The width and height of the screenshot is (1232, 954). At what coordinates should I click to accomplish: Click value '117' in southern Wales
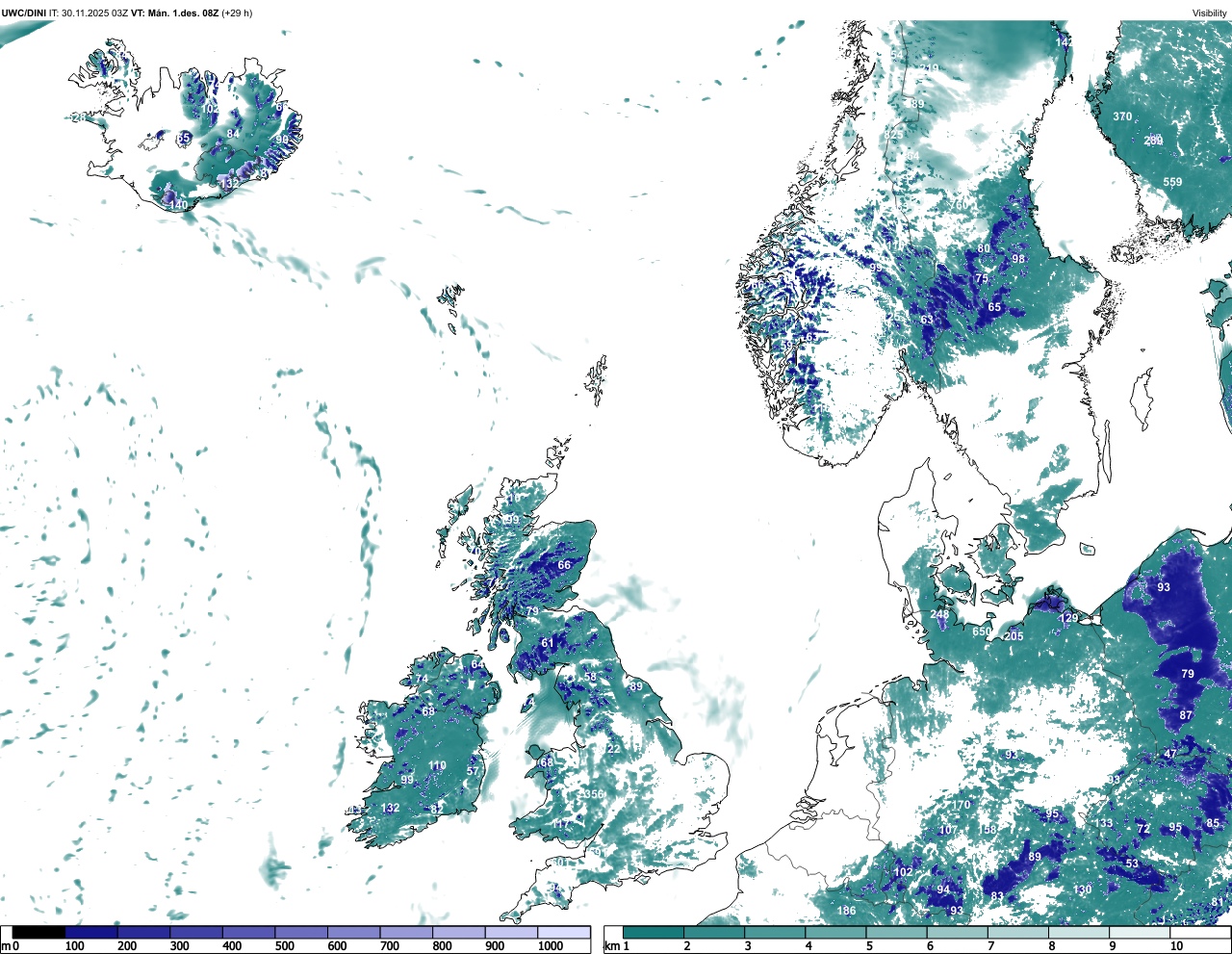[561, 824]
